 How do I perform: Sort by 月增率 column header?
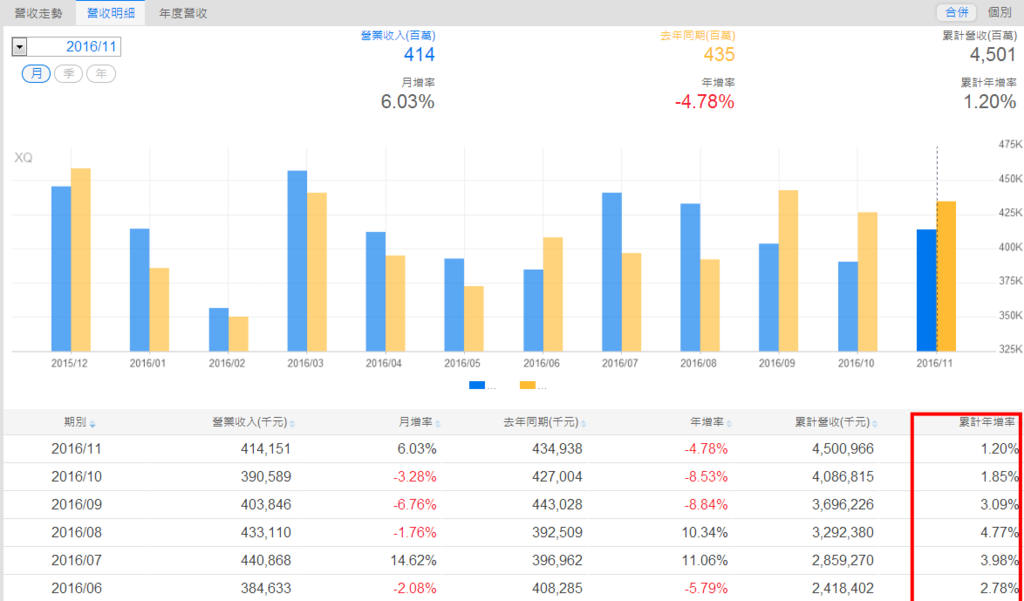click(x=420, y=423)
